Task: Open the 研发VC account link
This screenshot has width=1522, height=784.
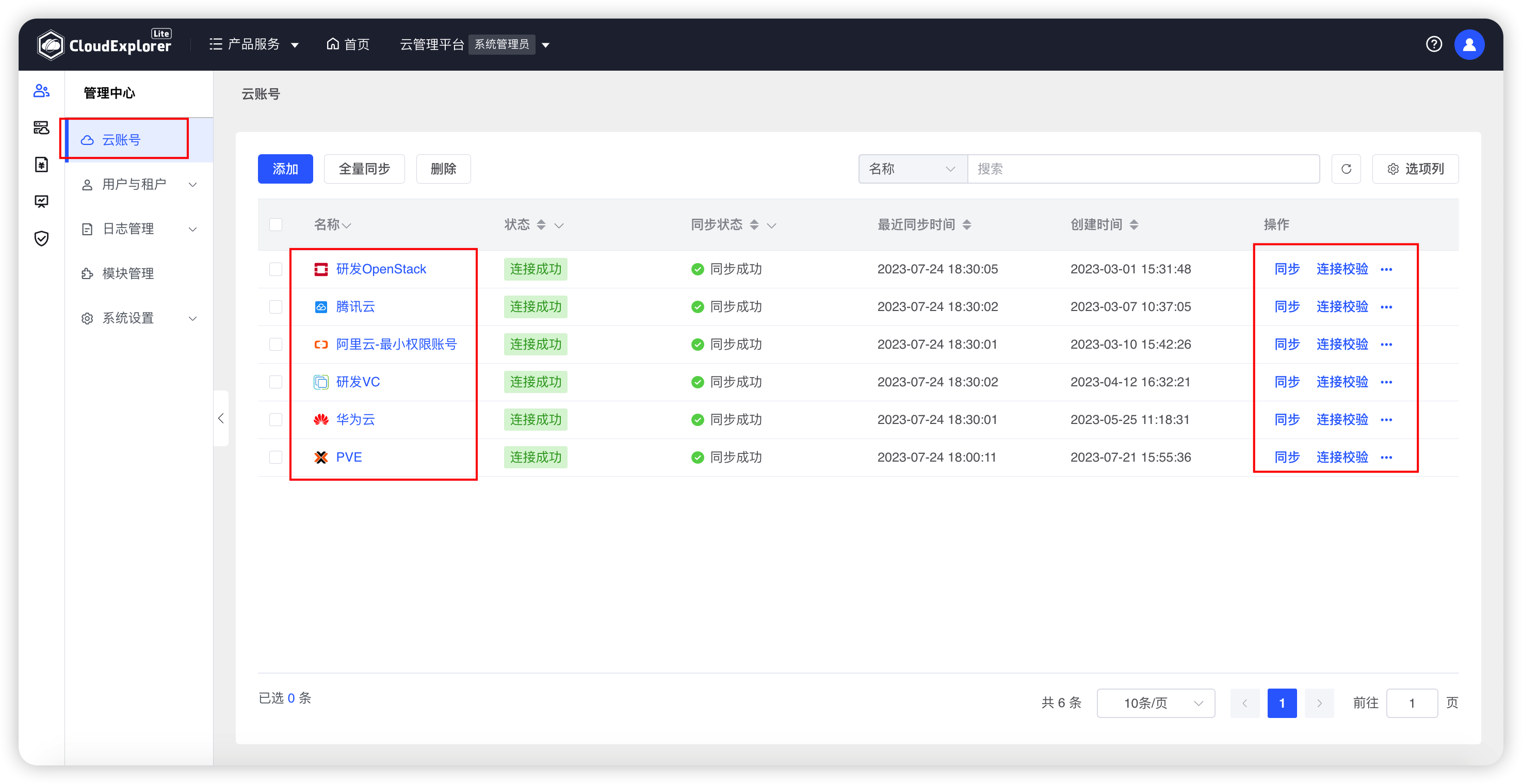Action: 358,382
